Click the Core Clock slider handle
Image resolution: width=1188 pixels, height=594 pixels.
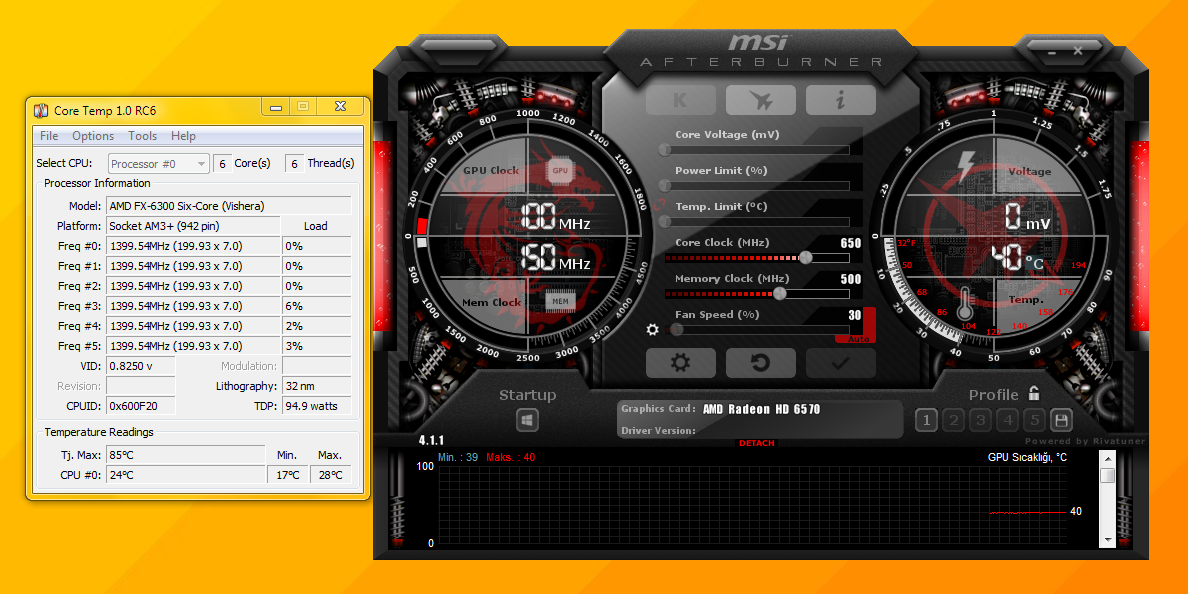click(x=805, y=258)
